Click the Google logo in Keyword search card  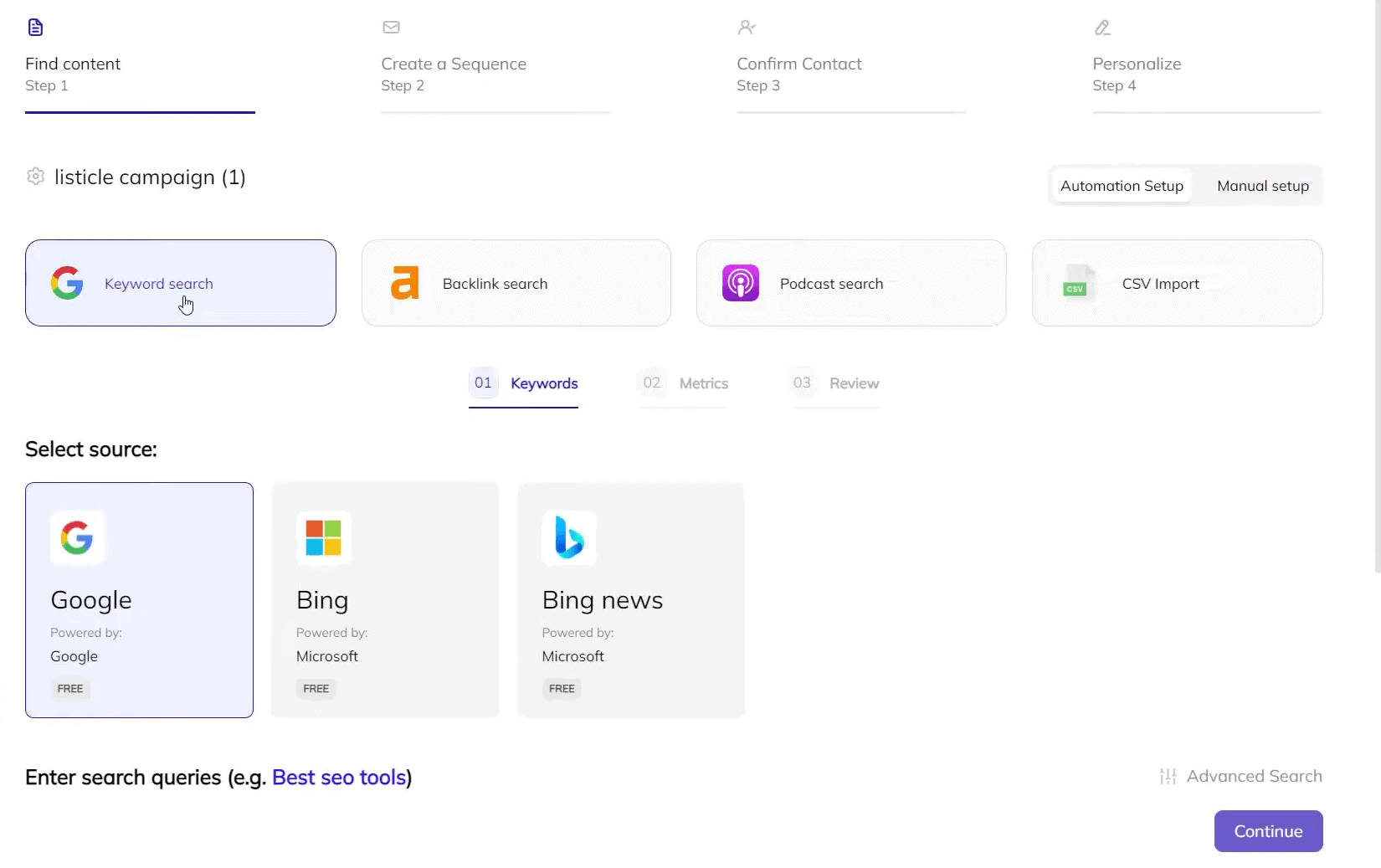67,283
